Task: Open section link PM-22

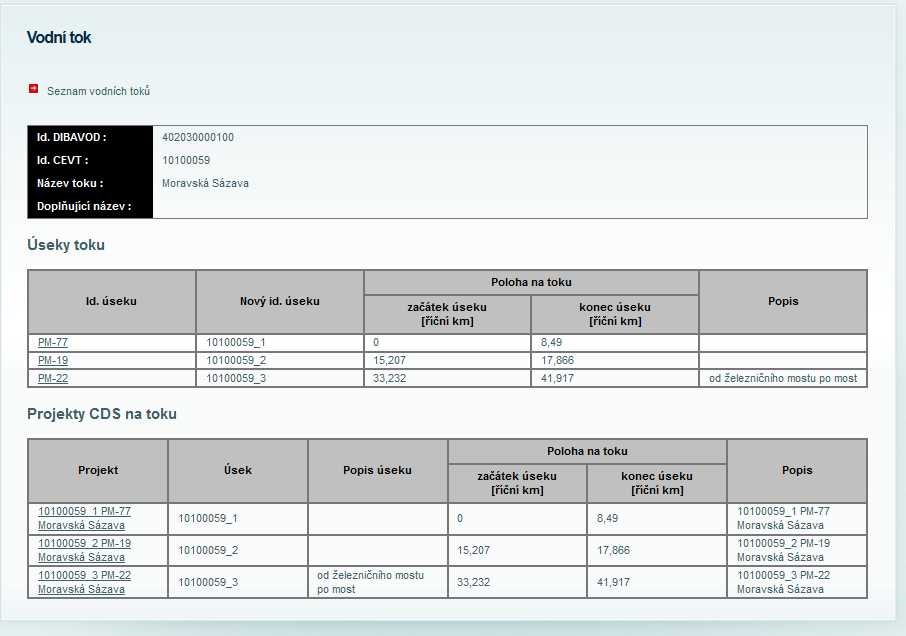Action: (53, 378)
